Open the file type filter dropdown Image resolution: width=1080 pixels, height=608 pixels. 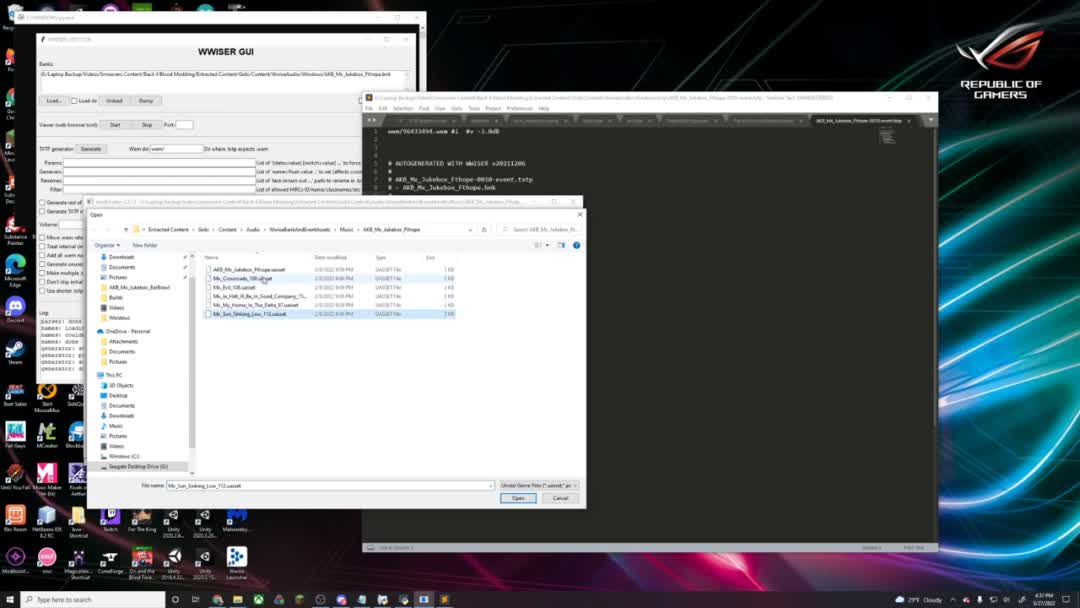click(x=539, y=485)
